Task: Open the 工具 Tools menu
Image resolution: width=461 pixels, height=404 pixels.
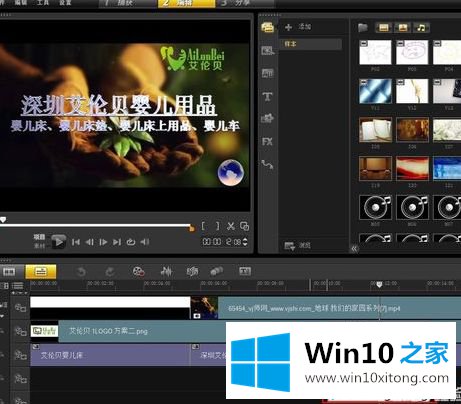Action: (x=43, y=3)
